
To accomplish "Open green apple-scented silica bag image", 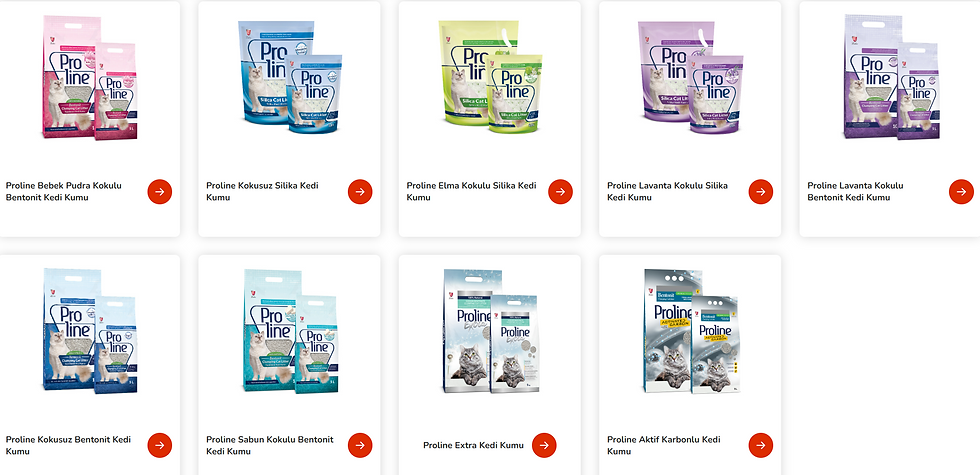I will click(x=490, y=78).
